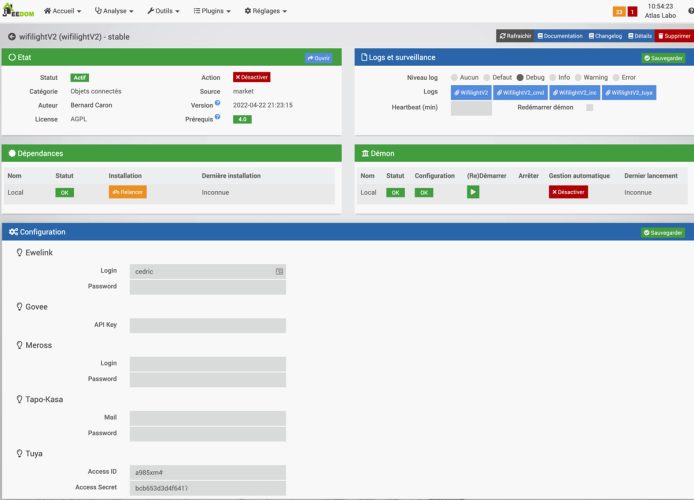Click the clock showing 10:54:23
Image resolution: width=694 pixels, height=500 pixels.
[x=660, y=6]
